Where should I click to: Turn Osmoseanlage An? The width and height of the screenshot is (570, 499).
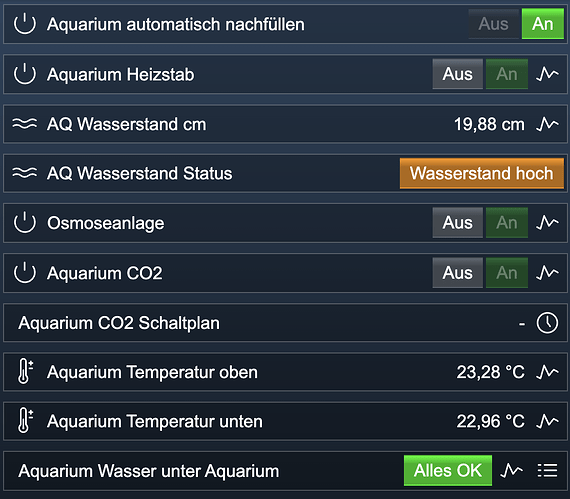click(507, 222)
